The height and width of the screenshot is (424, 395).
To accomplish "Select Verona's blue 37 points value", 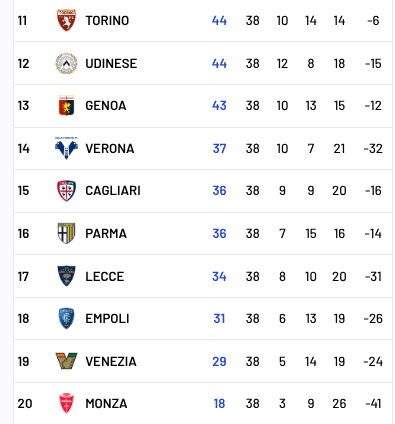I will point(219,148).
